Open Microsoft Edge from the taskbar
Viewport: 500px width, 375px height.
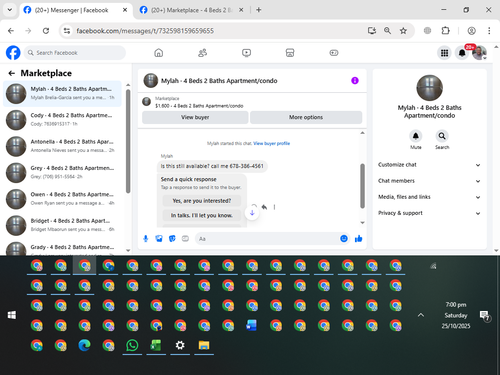[x=84, y=345]
